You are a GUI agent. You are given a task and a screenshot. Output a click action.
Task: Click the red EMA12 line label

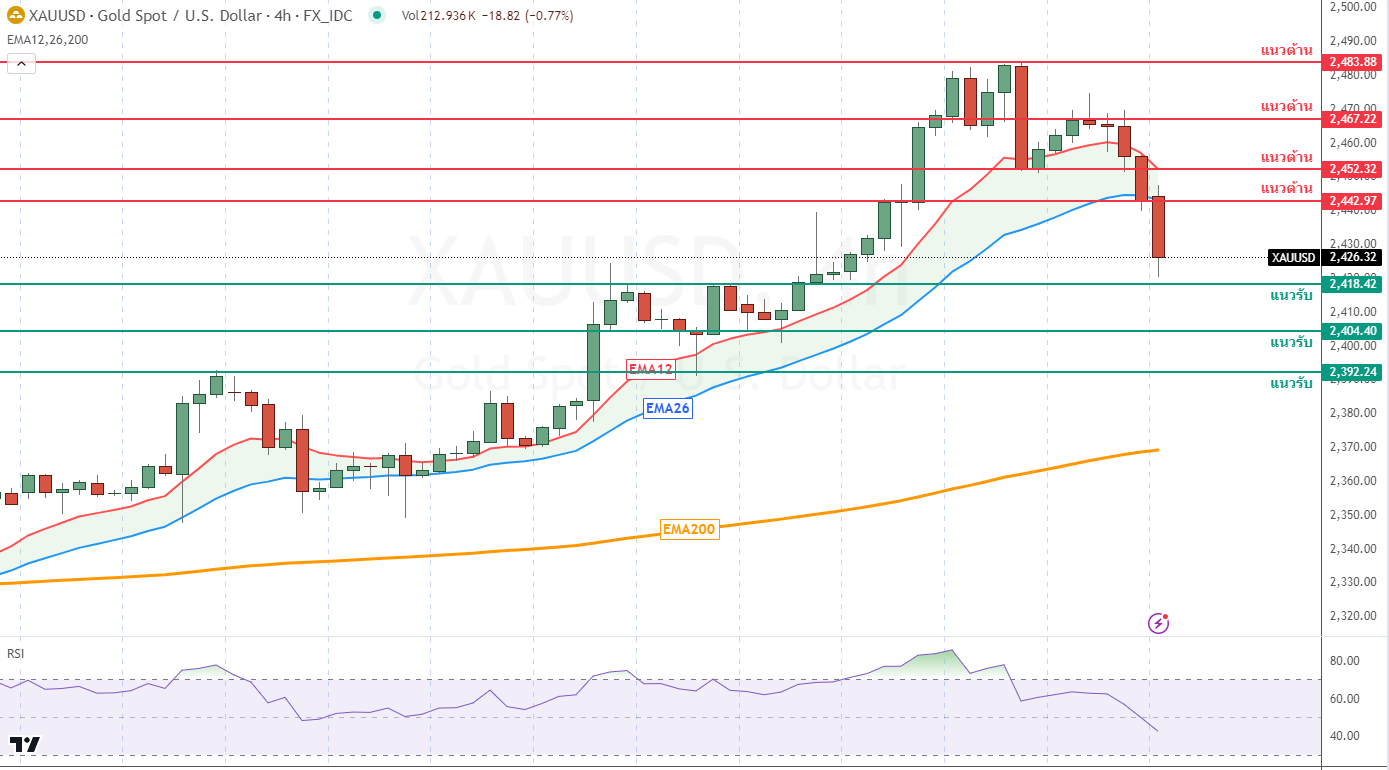tap(650, 369)
